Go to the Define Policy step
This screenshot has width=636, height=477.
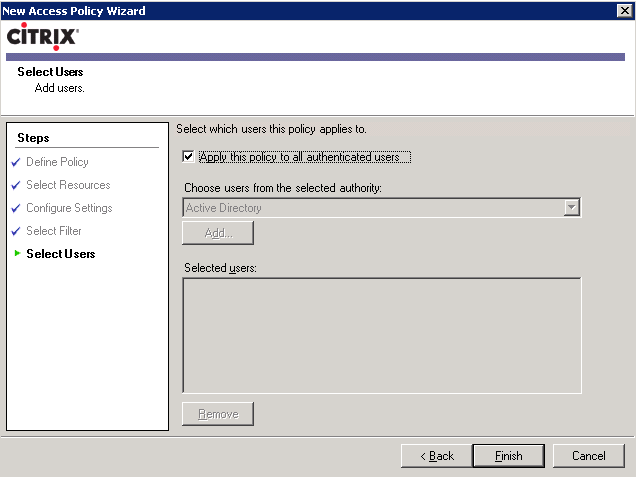pyautogui.click(x=57, y=162)
